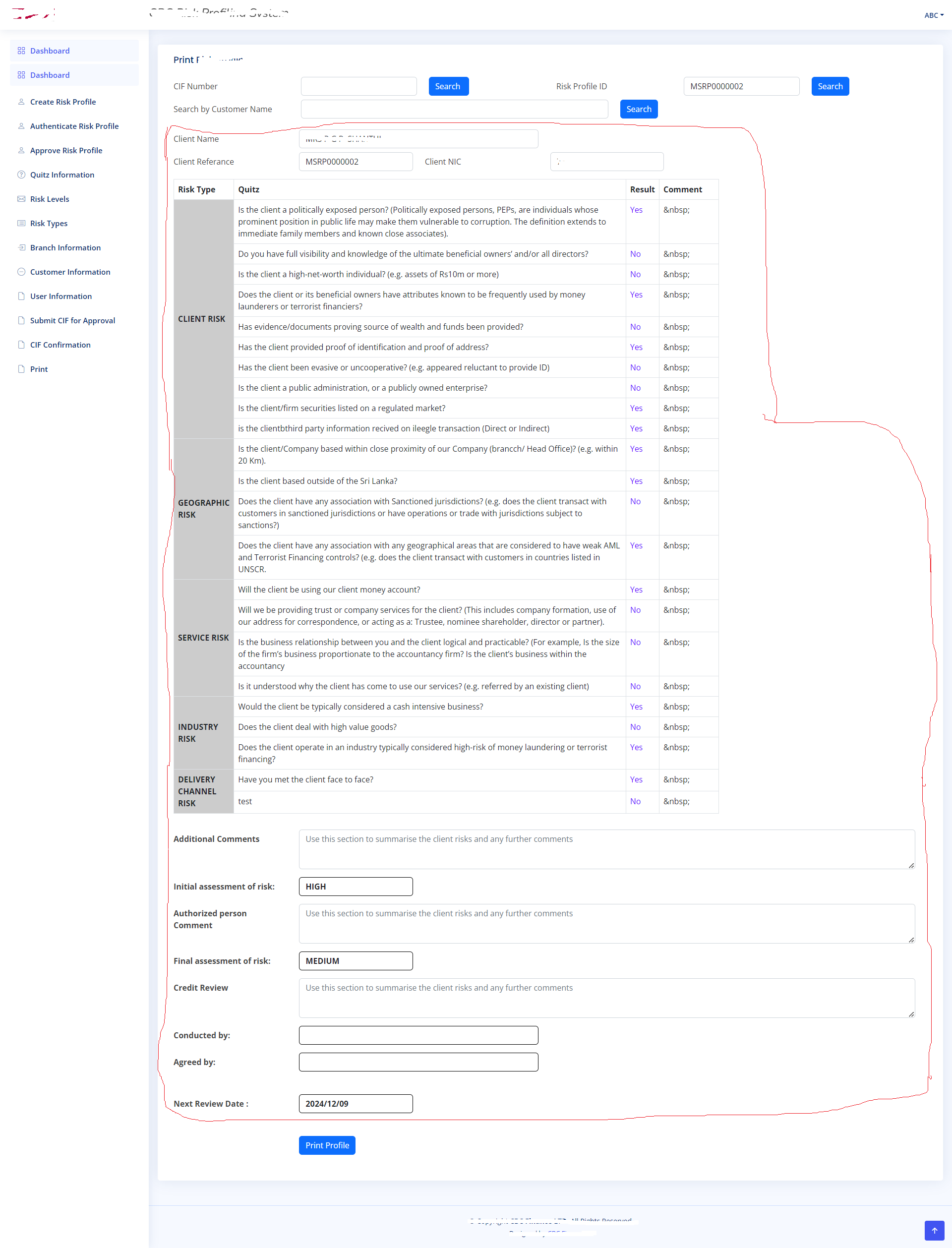952x1248 pixels.
Task: Click Search button for Customer Name
Action: [639, 109]
